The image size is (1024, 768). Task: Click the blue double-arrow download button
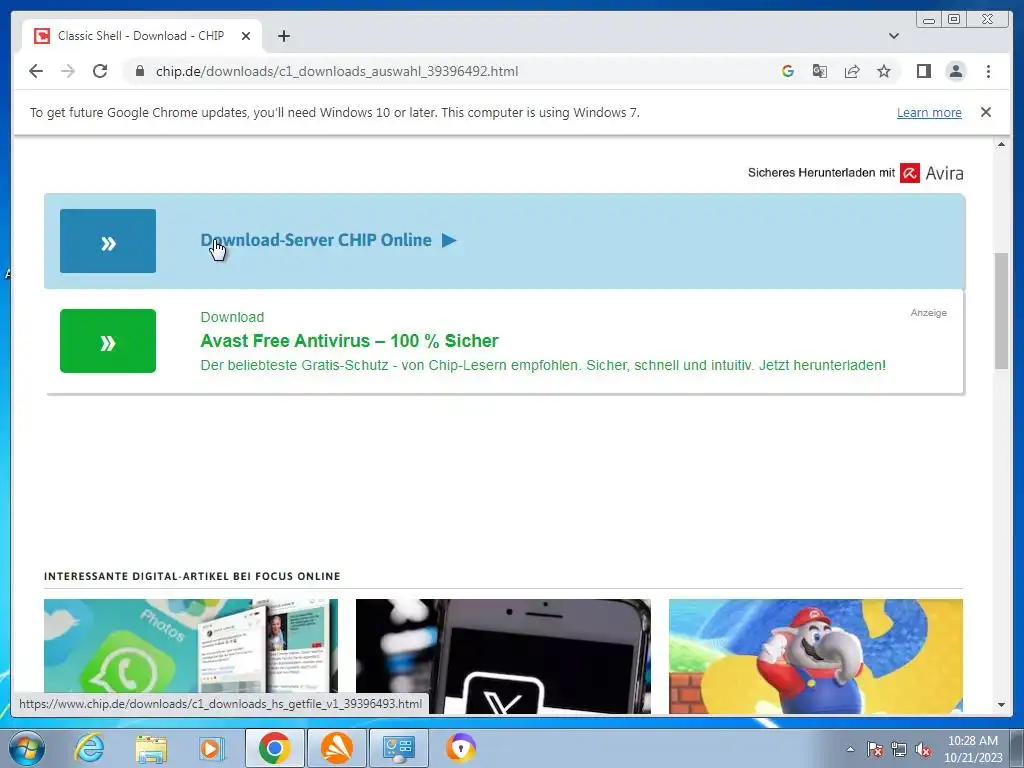[108, 241]
